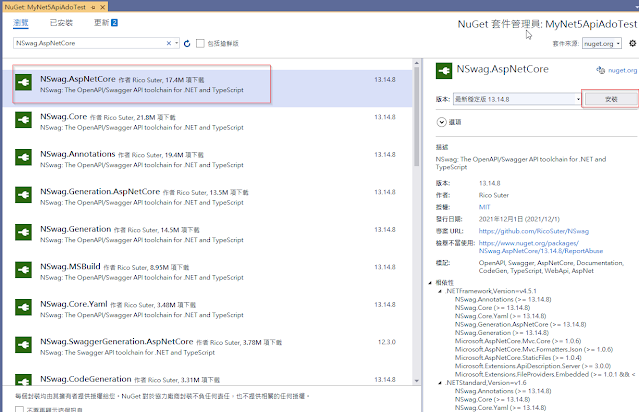
Task: Collapse the .NETFramework v4.5.1 dependency group
Action: (x=440, y=291)
